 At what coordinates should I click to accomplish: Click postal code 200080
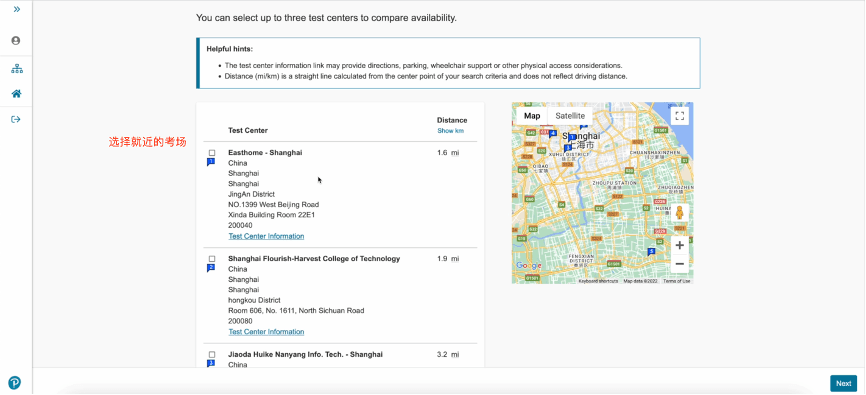(x=240, y=321)
